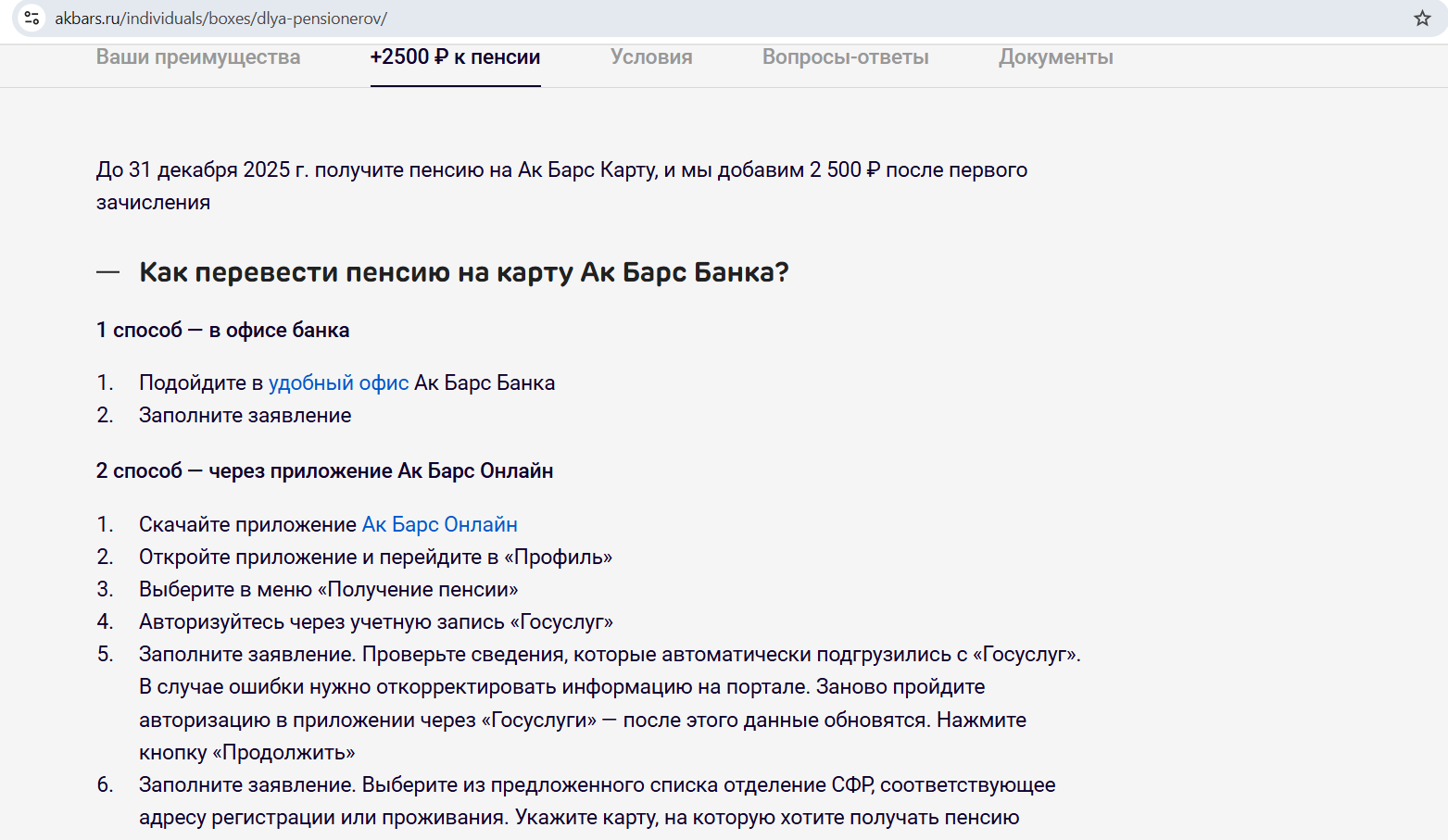
Task: Bookmark this page with the star icon
Action: [1422, 18]
